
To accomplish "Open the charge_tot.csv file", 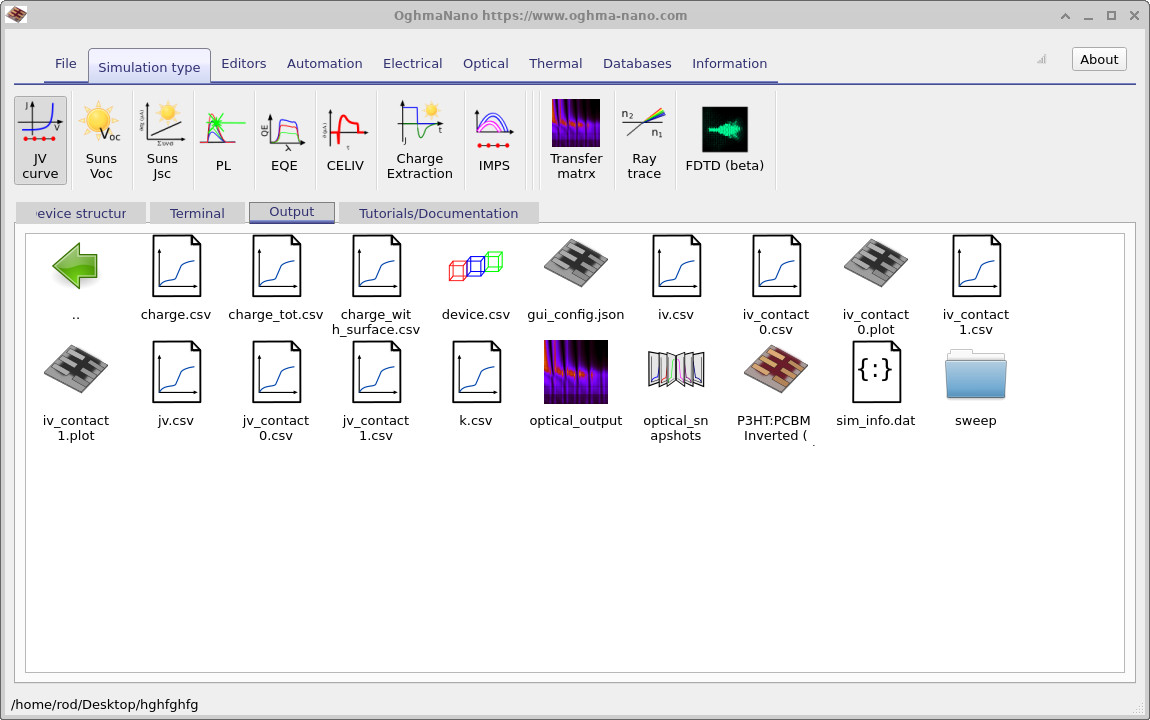I will 276,279.
